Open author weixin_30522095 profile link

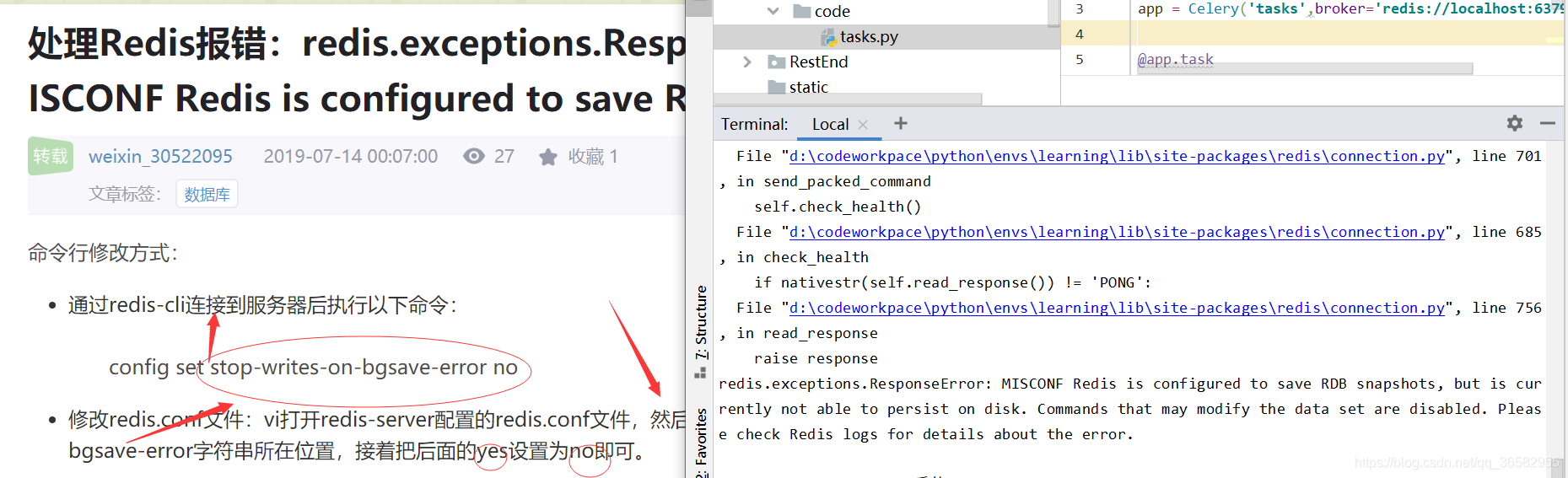(x=160, y=157)
